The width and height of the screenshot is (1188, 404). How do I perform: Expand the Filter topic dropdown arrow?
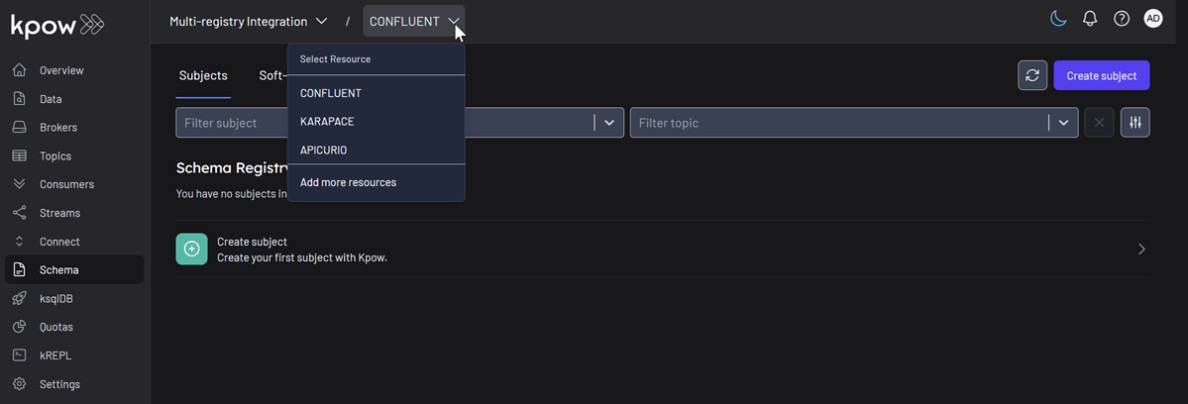pos(1063,122)
